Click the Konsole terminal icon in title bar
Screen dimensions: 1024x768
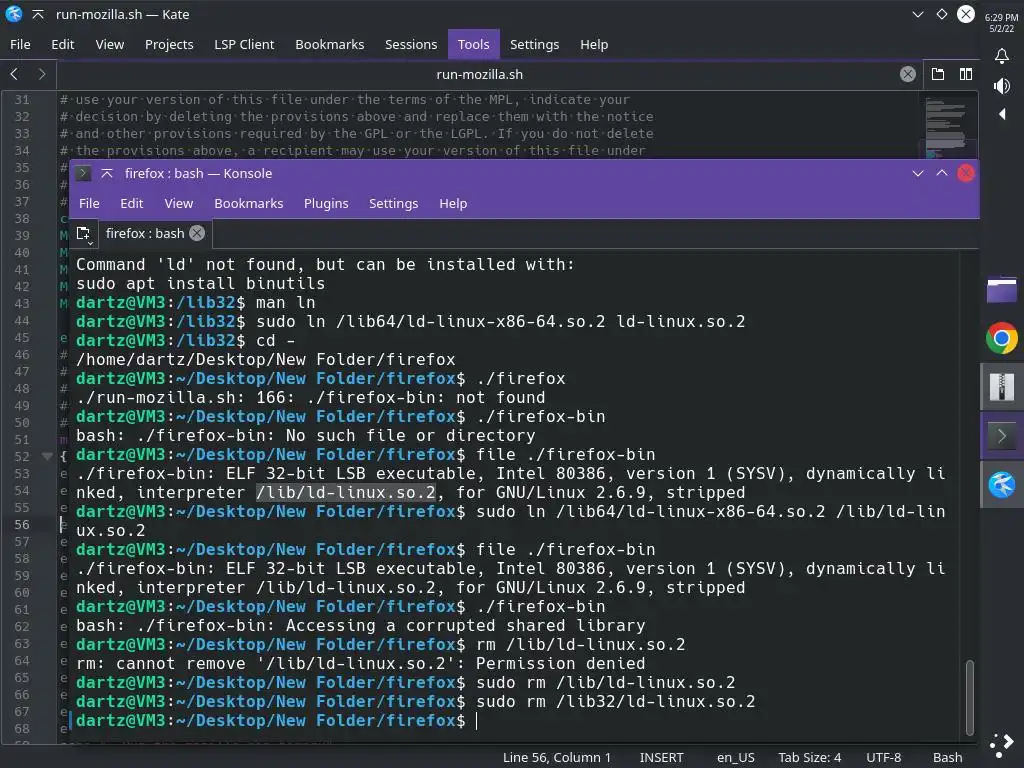click(x=83, y=173)
